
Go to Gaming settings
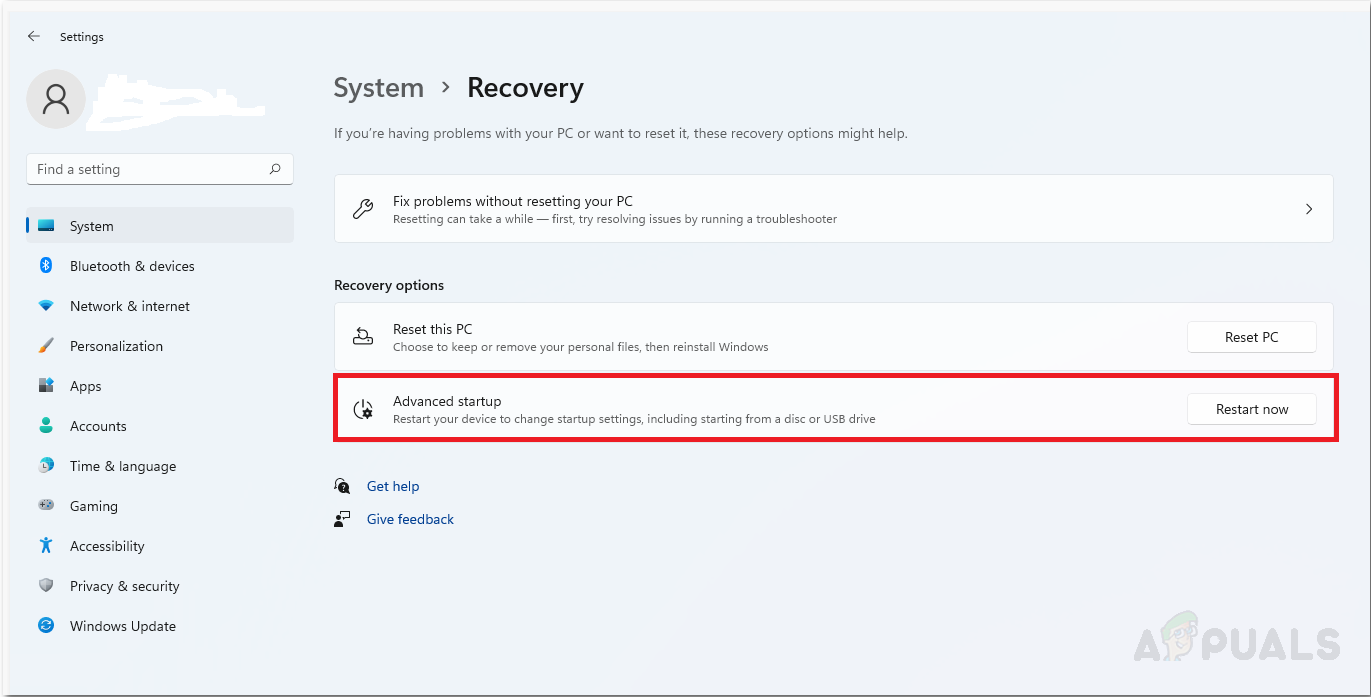tap(94, 506)
